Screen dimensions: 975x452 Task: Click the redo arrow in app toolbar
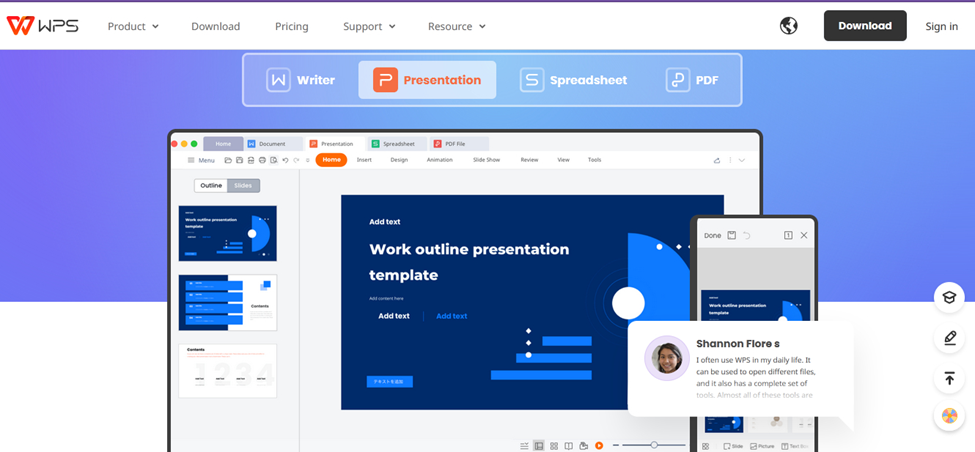(x=296, y=160)
